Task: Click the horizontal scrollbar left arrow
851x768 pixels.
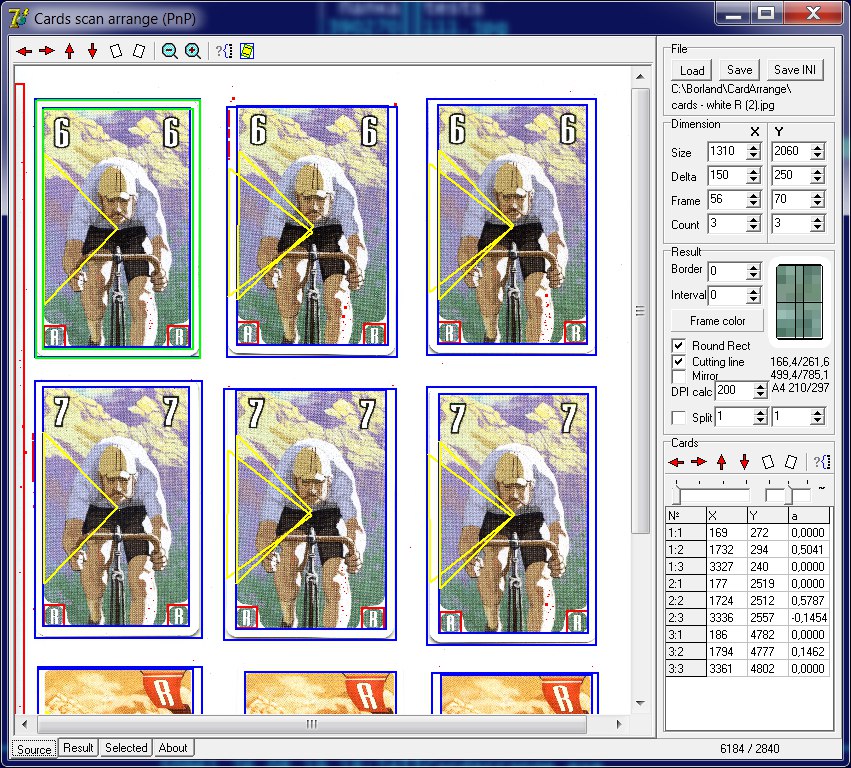Action: pos(24,724)
